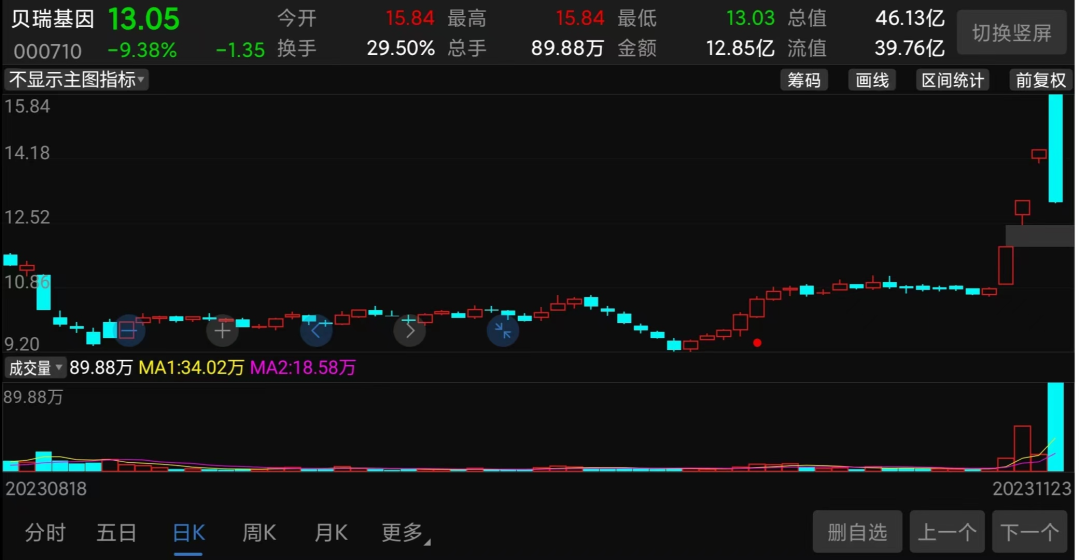Switch to the 分时 intraday tab
This screenshot has width=1080, height=560.
pos(45,532)
